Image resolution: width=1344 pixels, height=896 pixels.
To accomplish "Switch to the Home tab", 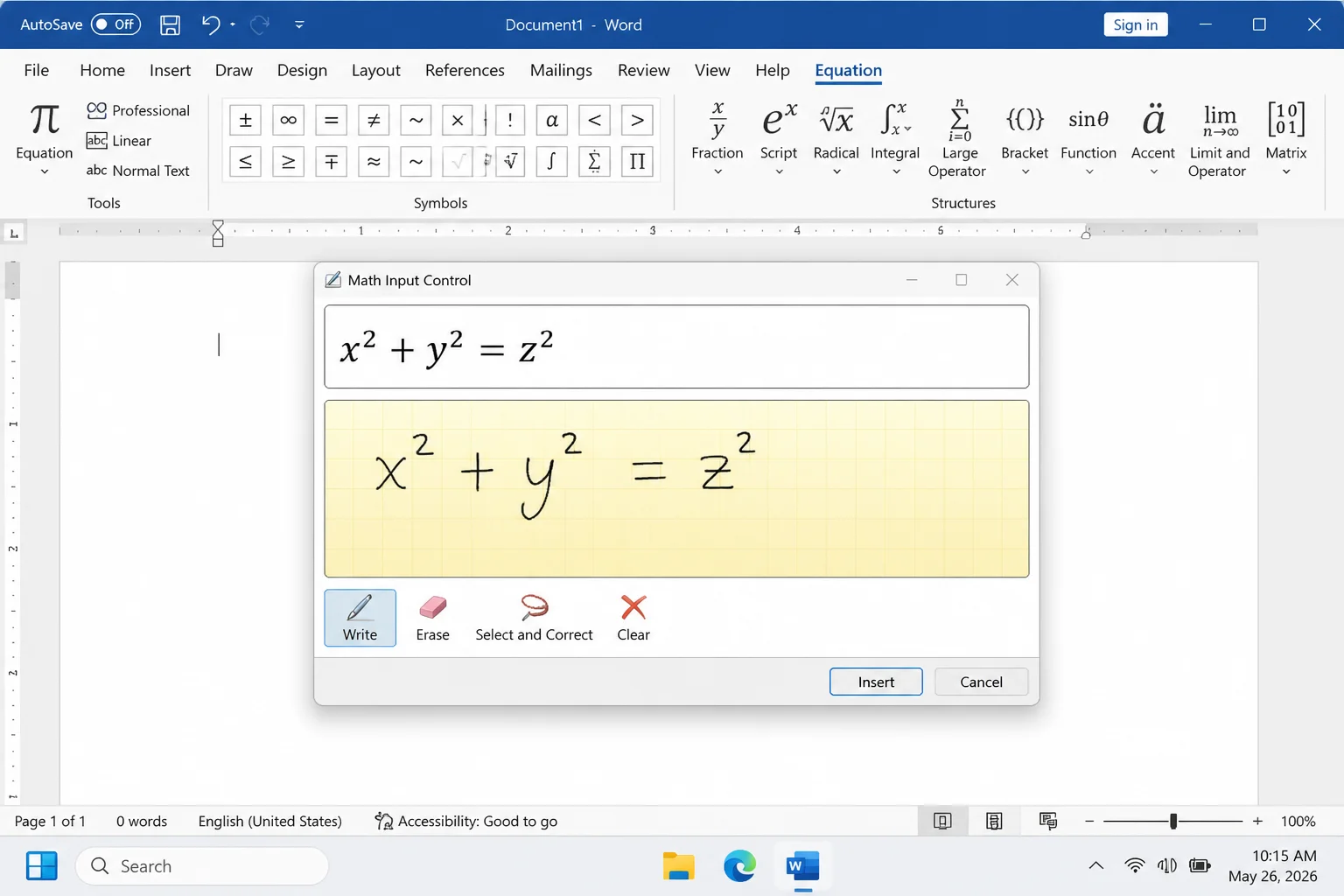I will (102, 70).
